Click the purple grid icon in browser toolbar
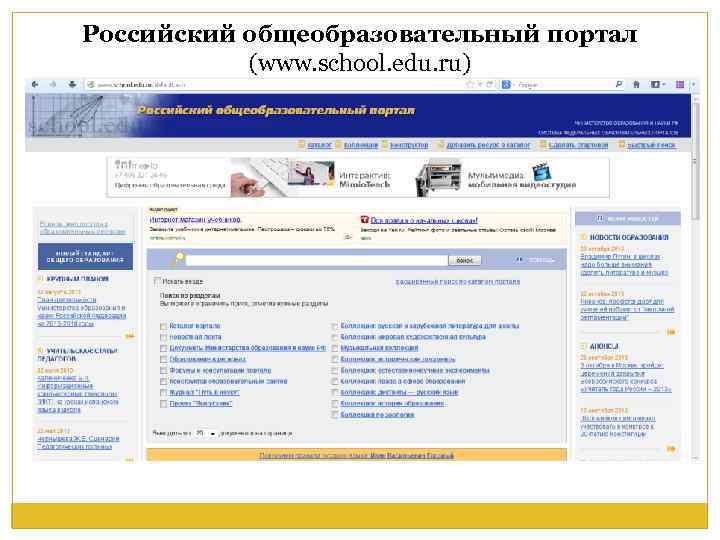Viewport: 720px width, 540px height. (680, 84)
